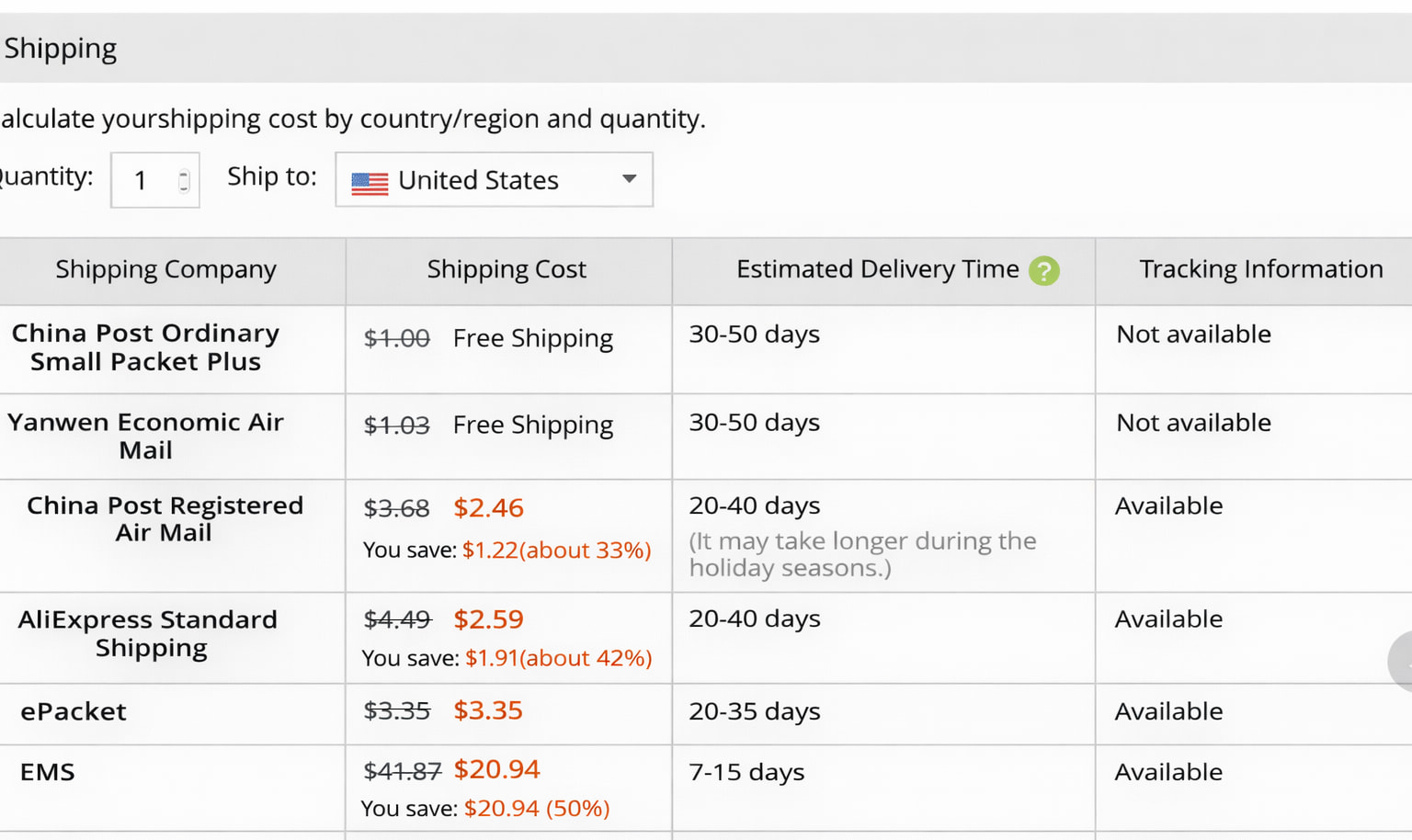1412x840 pixels.
Task: Select the ePacket shipping method
Action: [74, 712]
